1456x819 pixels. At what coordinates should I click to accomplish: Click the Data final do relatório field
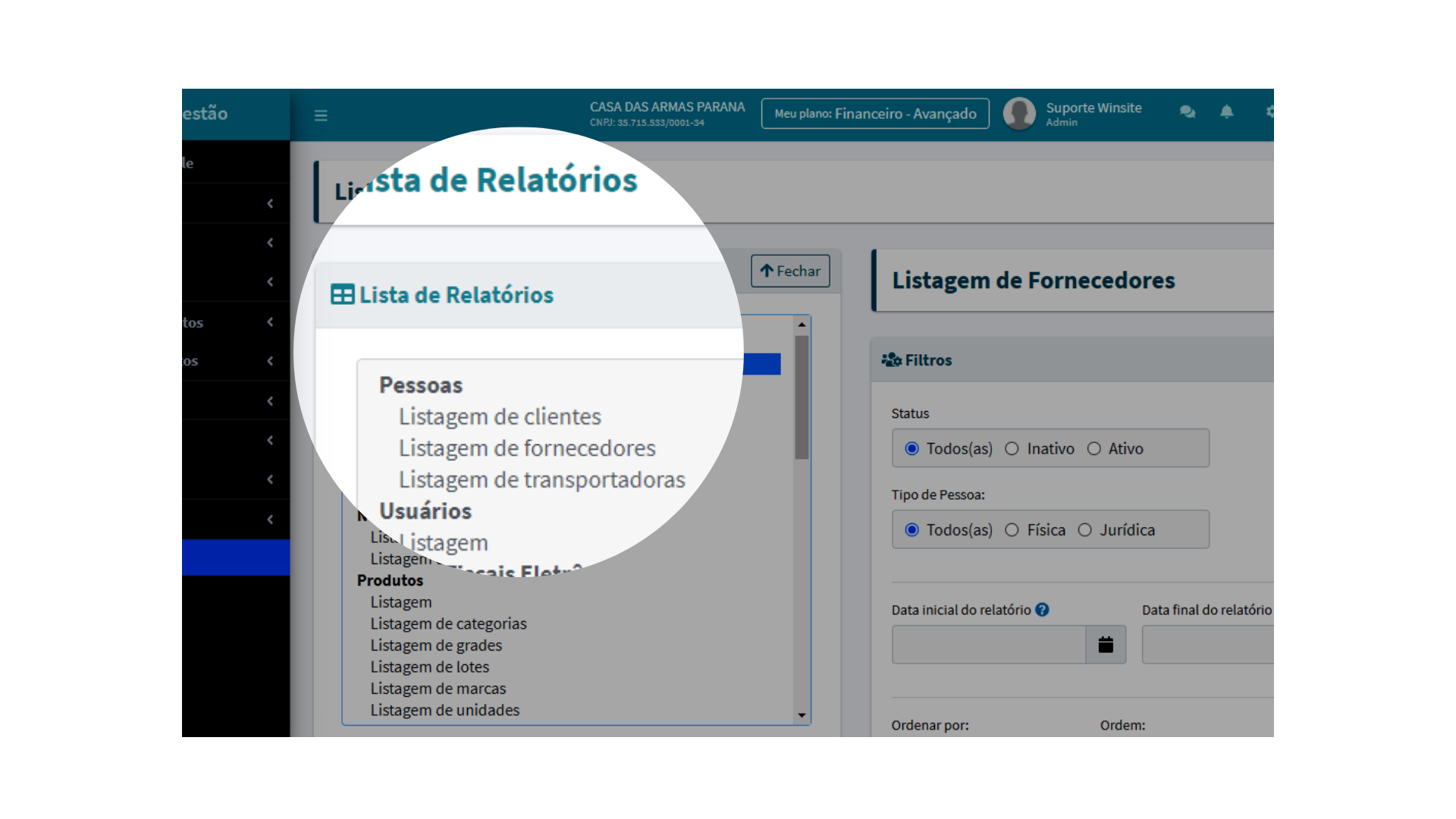(1208, 645)
